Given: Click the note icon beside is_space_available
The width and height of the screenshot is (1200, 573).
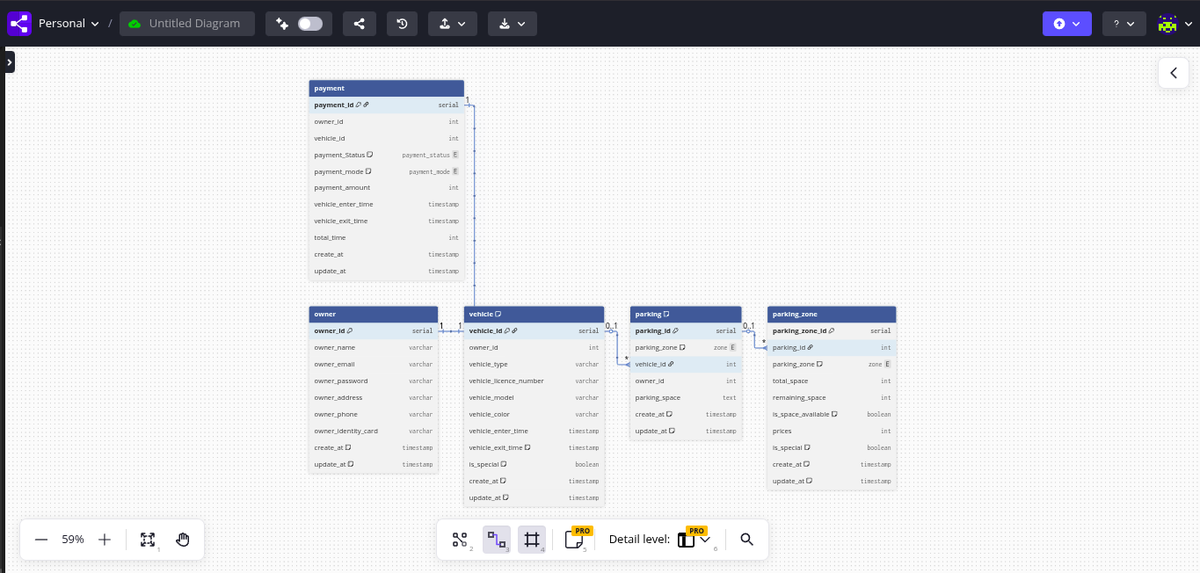Looking at the screenshot, I should (835, 414).
